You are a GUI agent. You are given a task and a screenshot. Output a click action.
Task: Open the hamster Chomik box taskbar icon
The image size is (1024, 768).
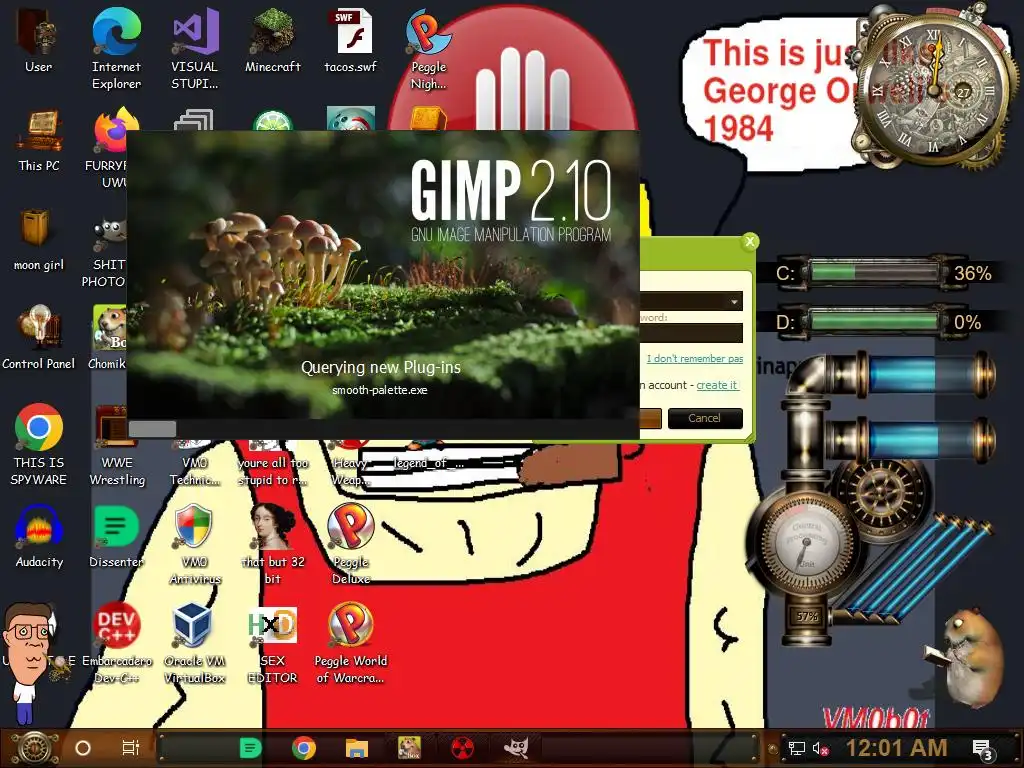click(409, 748)
